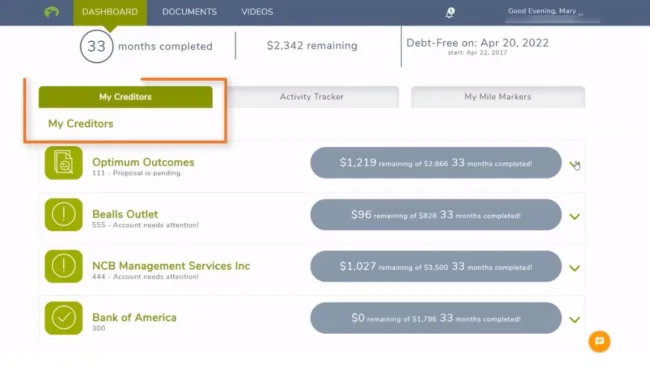Click the My Creditors section heading
This screenshot has width=650, height=366.
click(x=80, y=124)
